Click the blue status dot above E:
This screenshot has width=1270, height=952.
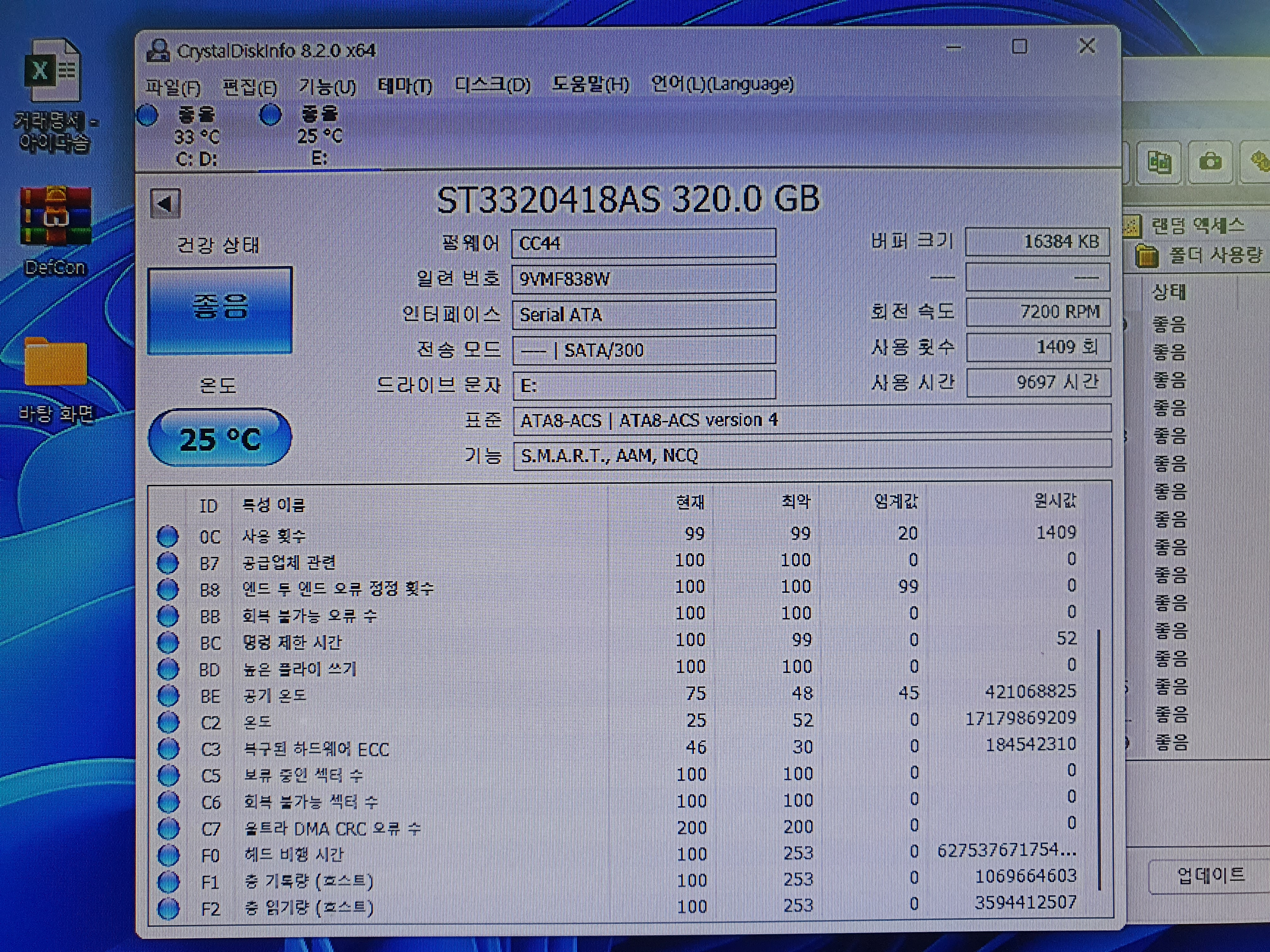coord(271,115)
